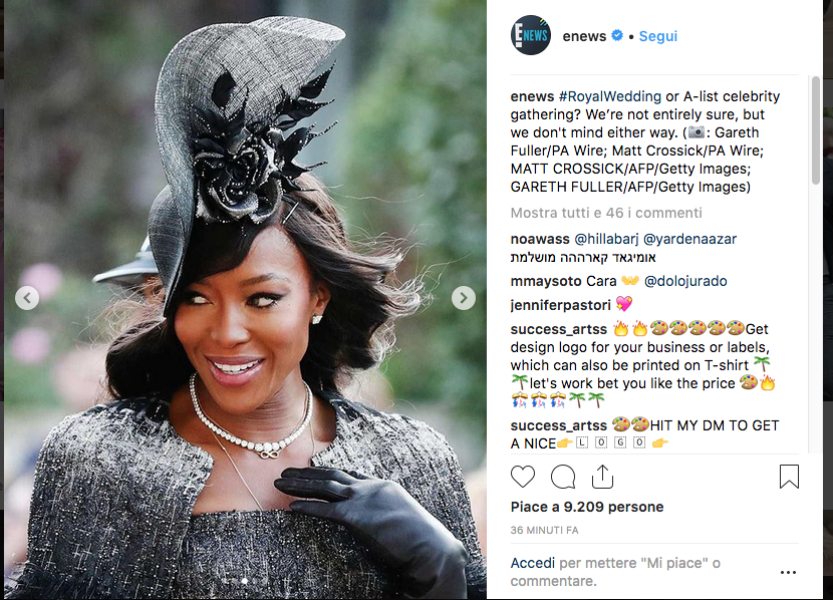Open the @yardenaazar mention
This screenshot has width=833, height=600.
click(690, 239)
